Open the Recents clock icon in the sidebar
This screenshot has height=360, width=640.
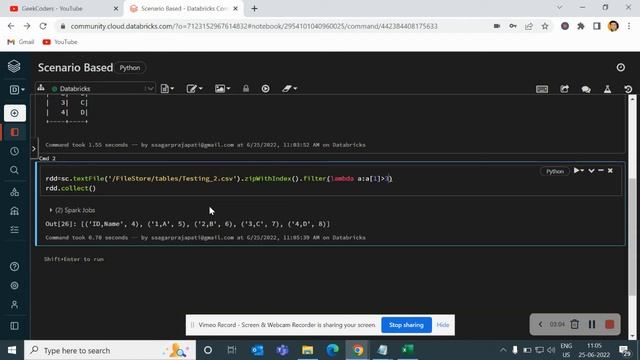point(14,151)
